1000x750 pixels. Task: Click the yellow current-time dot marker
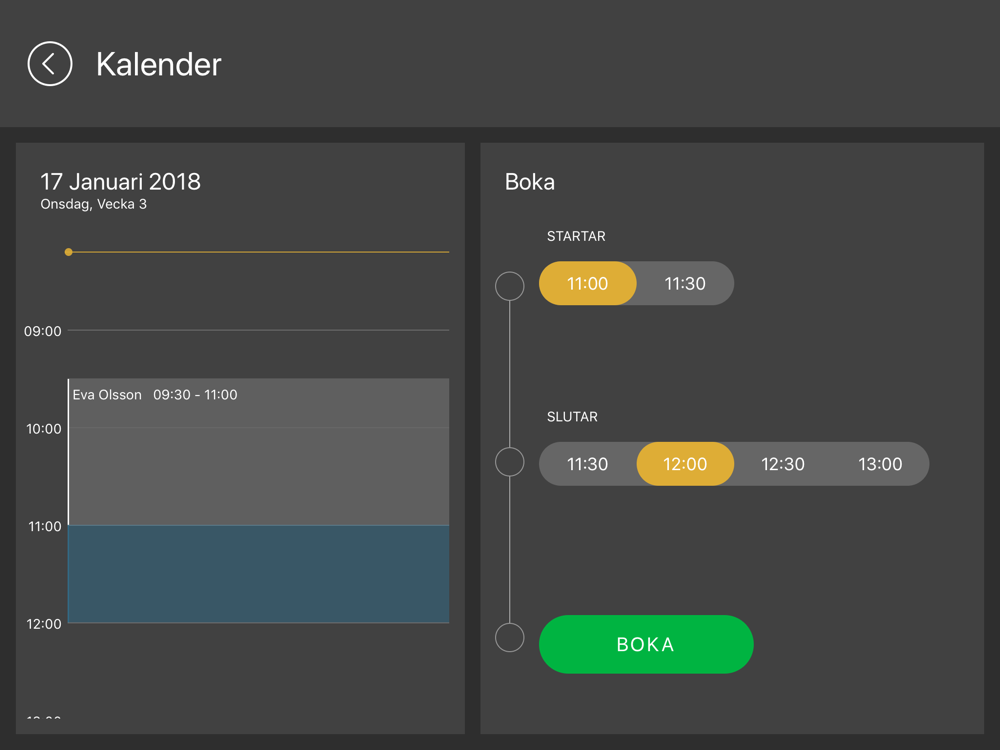(68, 252)
